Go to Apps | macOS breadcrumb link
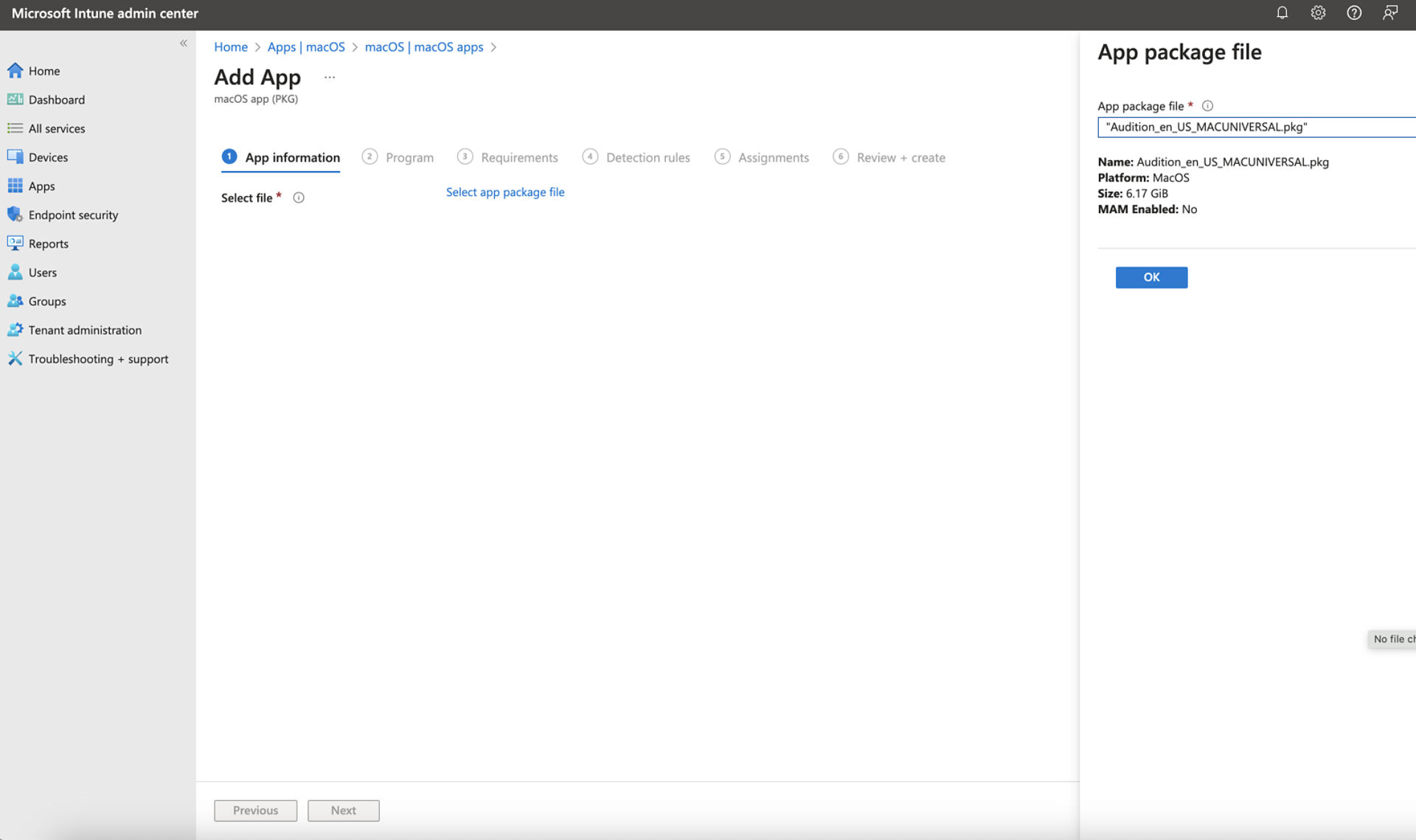1416x840 pixels. tap(306, 47)
